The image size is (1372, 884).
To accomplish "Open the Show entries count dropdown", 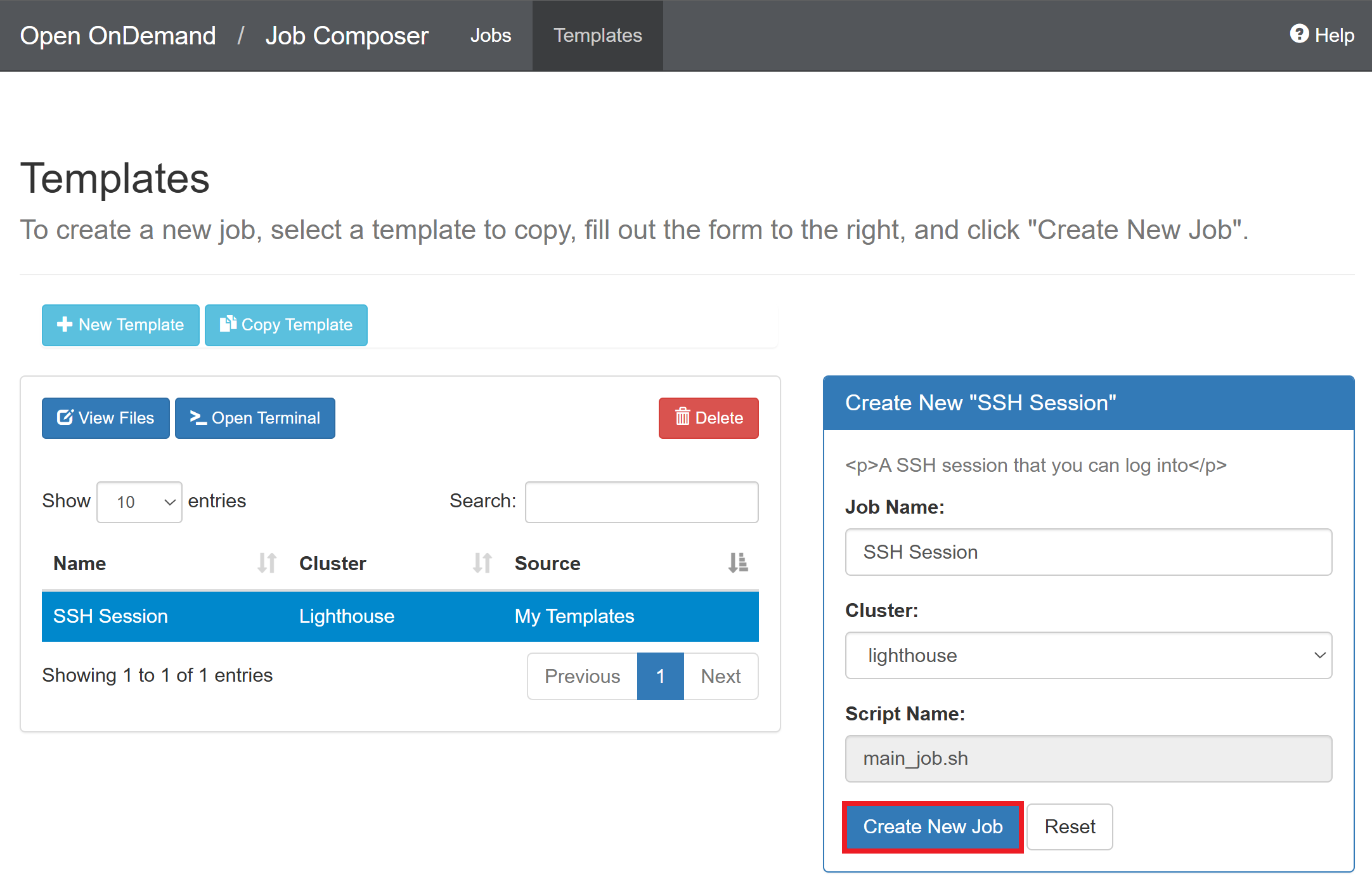I will click(139, 502).
